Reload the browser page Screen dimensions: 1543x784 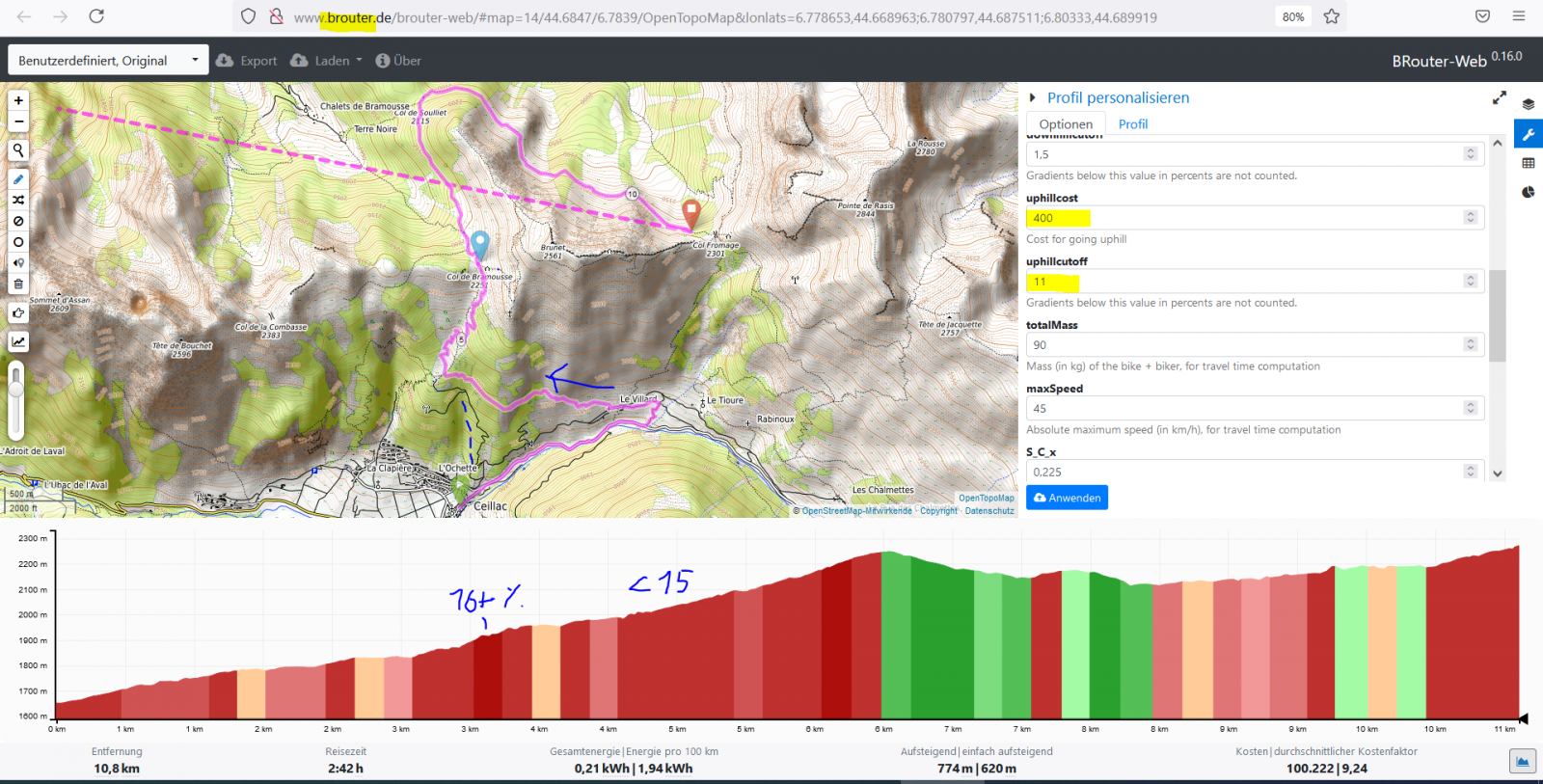pos(96,16)
